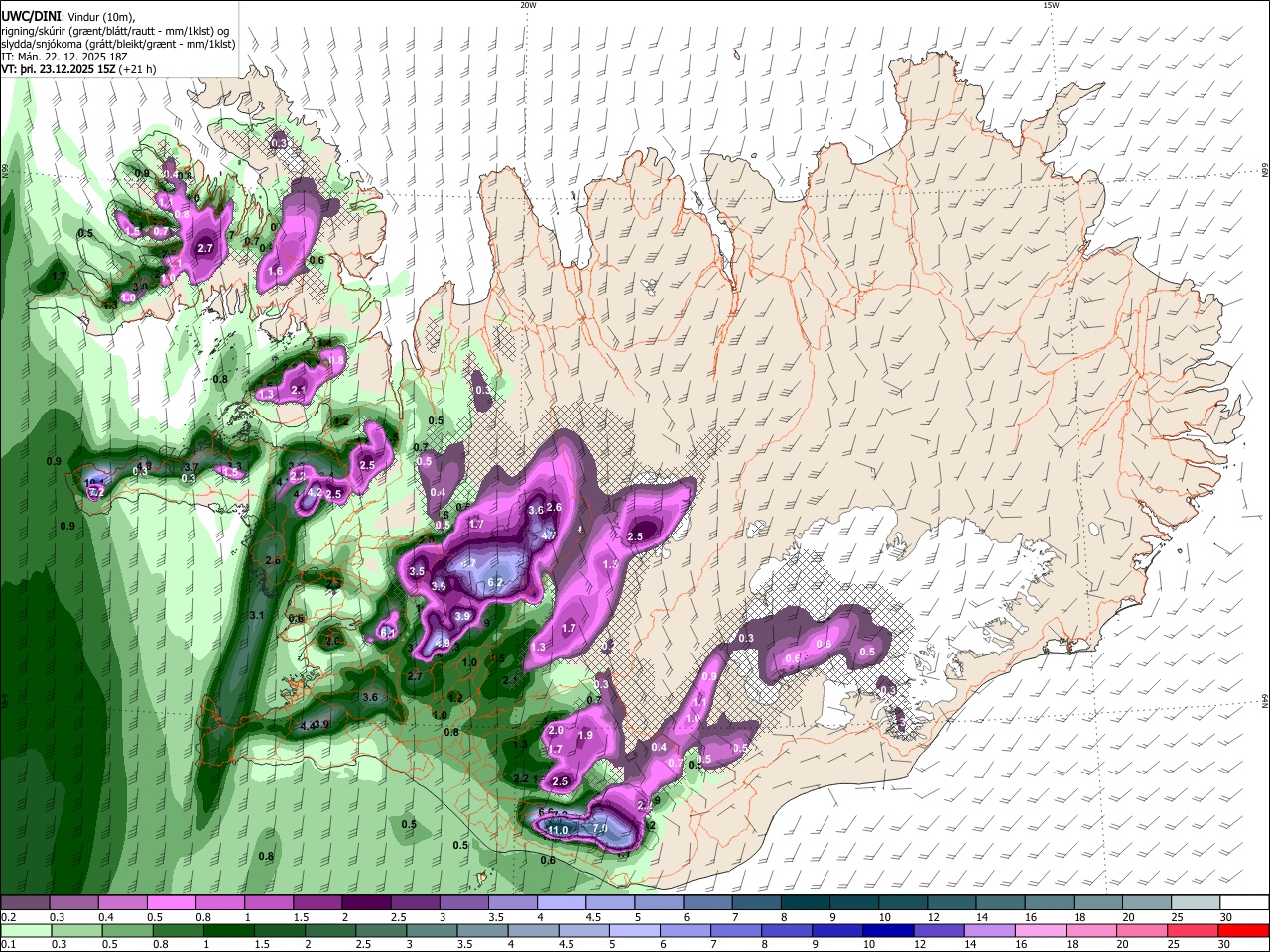Click the dark blue rain swatch left of 12

886,930
